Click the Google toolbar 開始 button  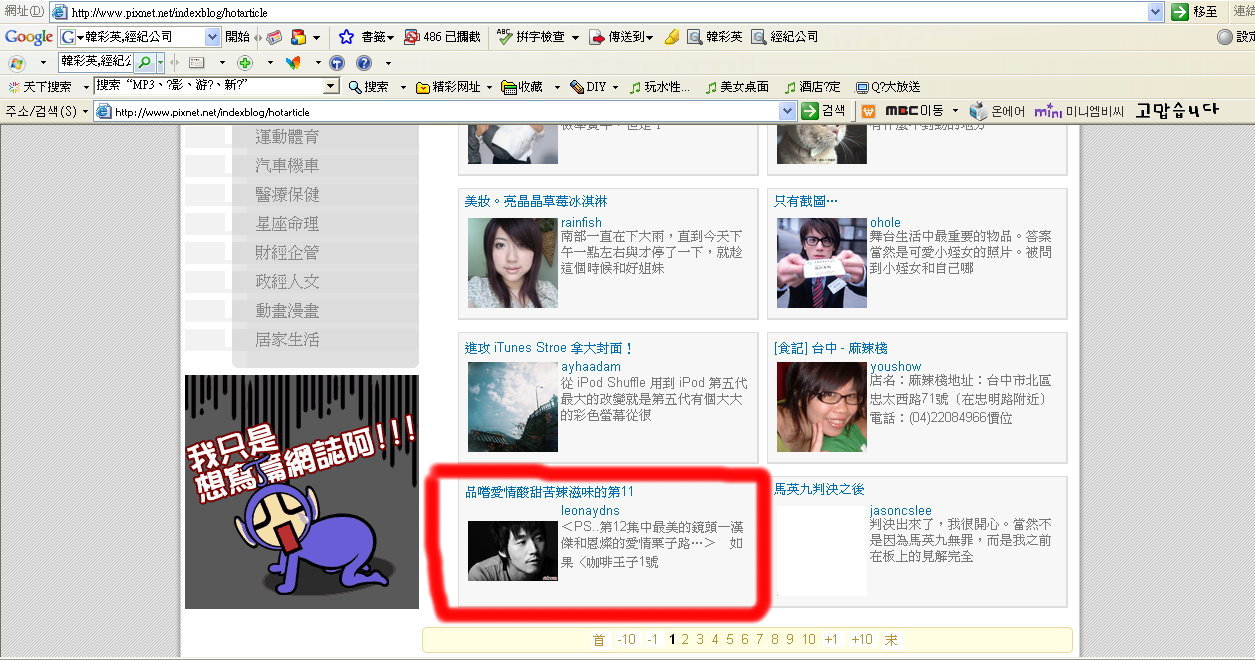238,37
